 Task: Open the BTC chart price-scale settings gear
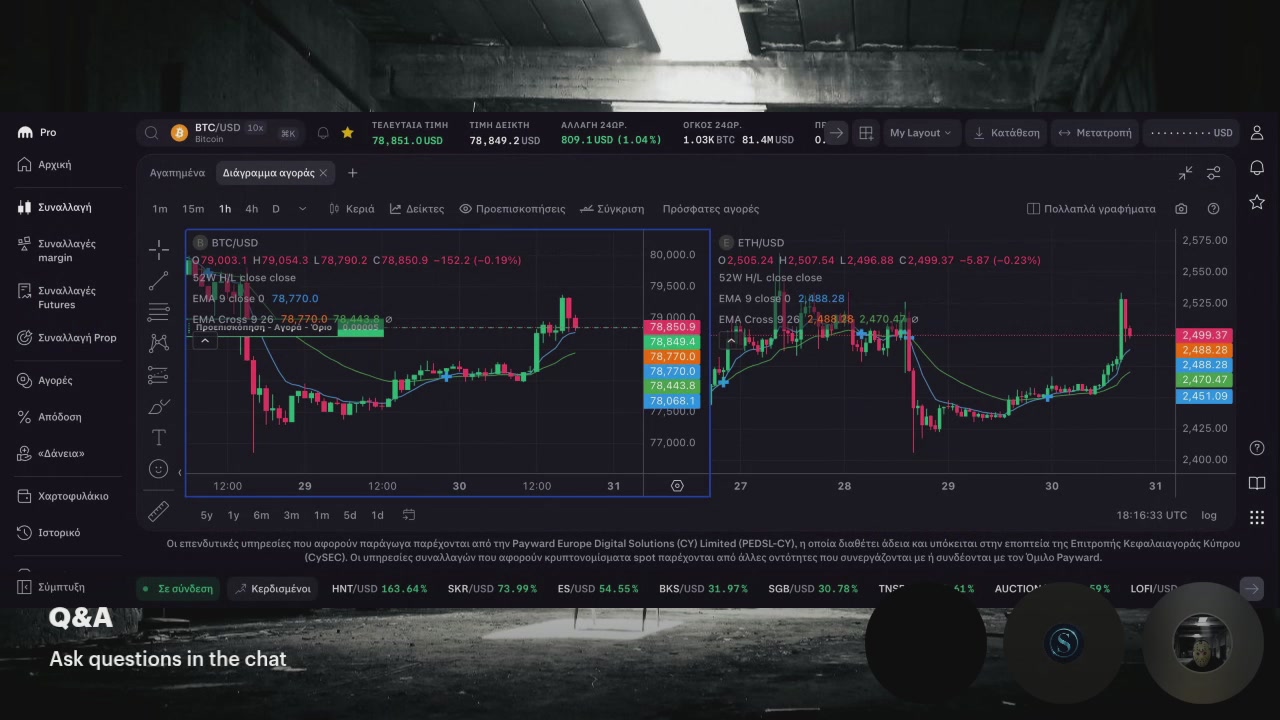(677, 486)
